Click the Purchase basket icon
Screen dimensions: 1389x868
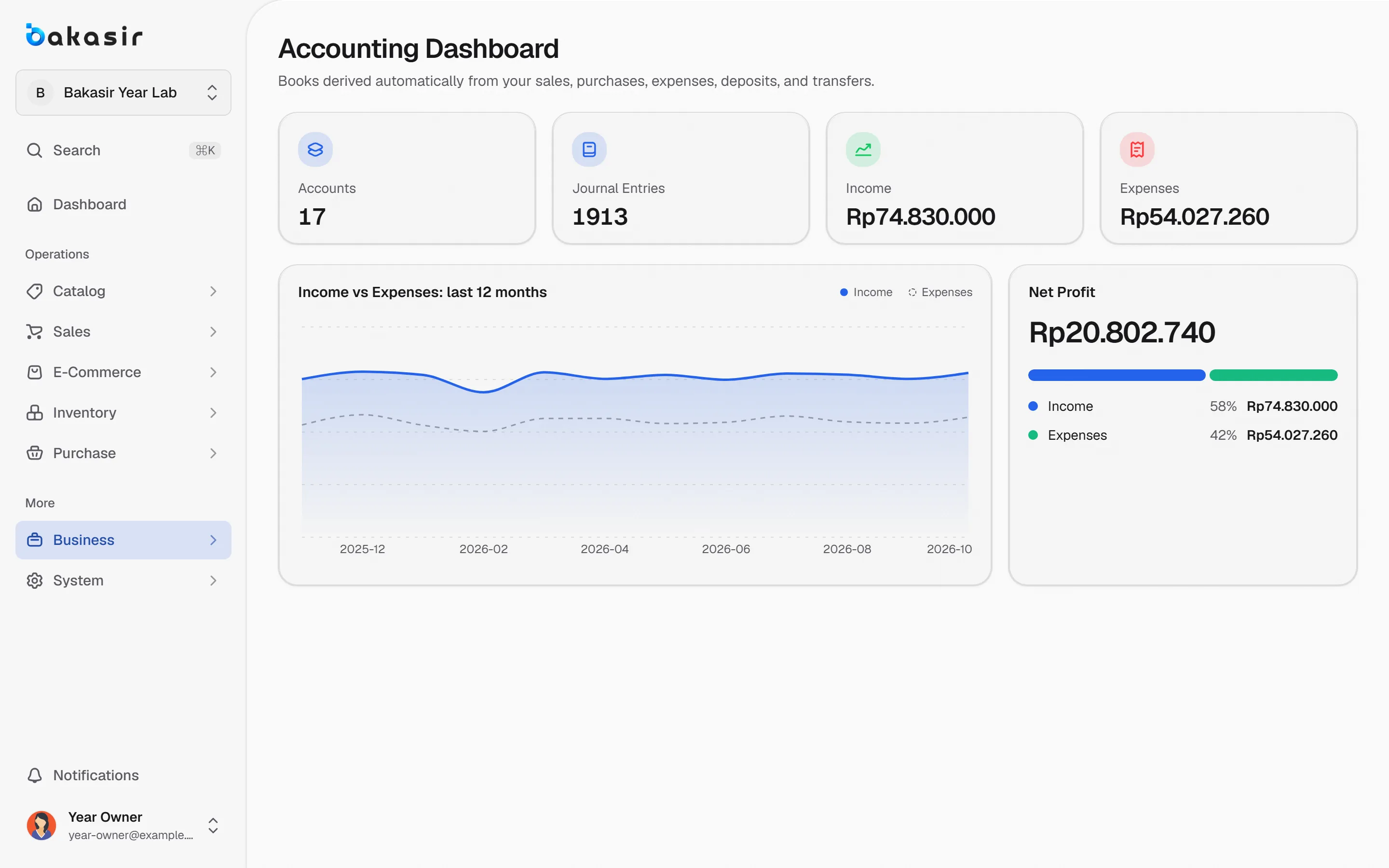click(x=34, y=453)
